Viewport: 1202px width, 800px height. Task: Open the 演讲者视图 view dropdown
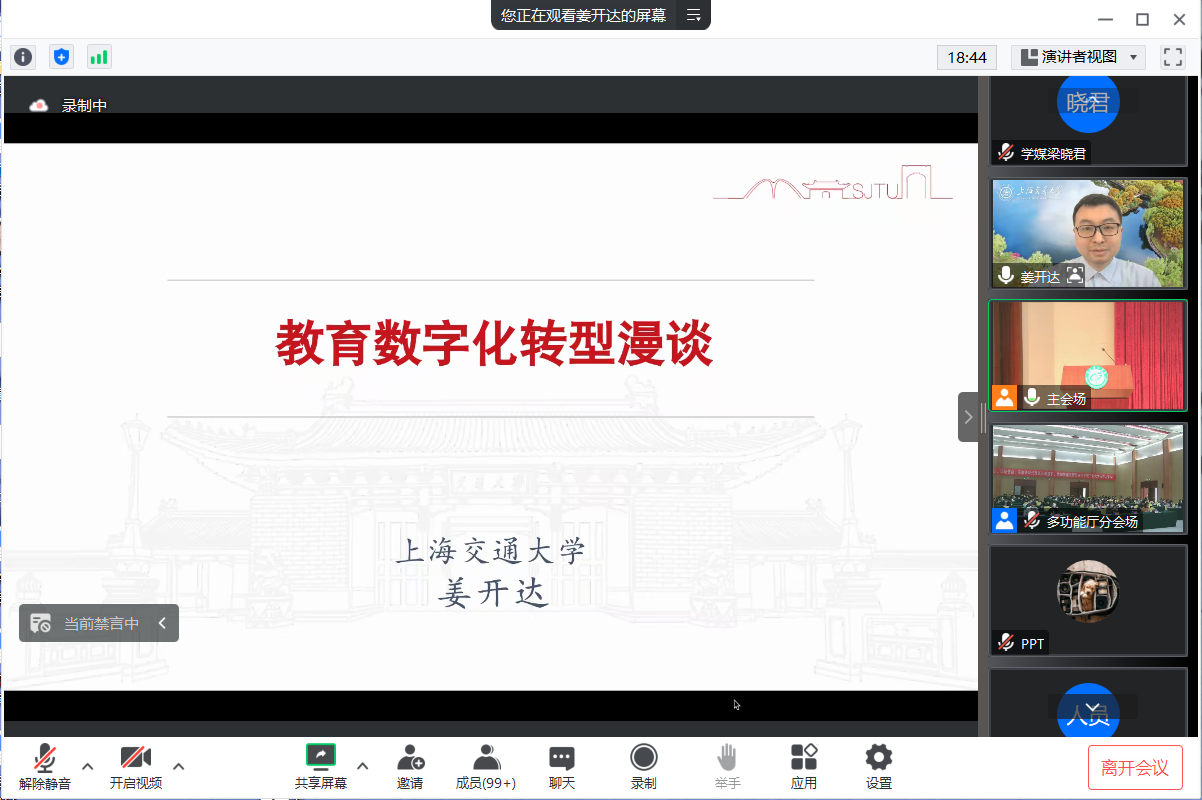pos(1078,57)
